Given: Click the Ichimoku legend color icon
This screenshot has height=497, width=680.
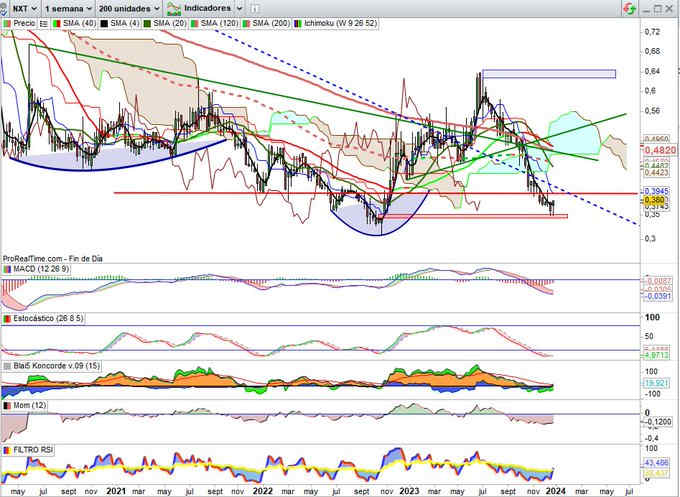Looking at the screenshot, I should point(298,23).
